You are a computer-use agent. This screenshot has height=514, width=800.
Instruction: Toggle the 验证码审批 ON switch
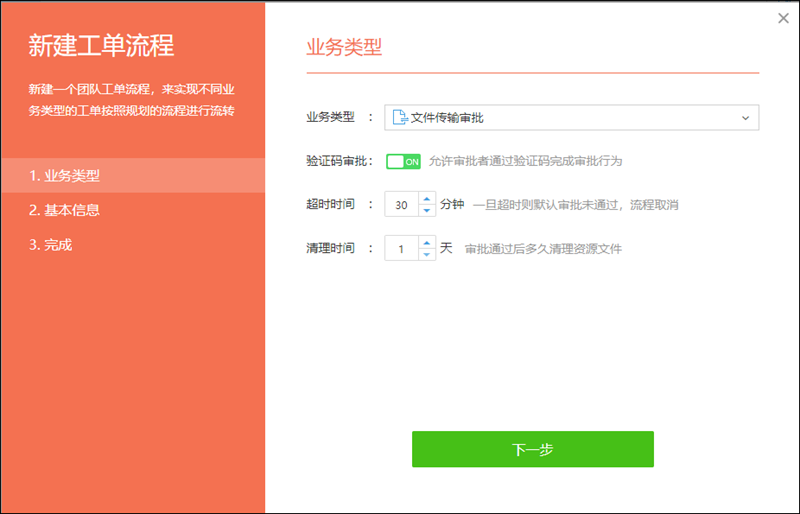[x=403, y=162]
